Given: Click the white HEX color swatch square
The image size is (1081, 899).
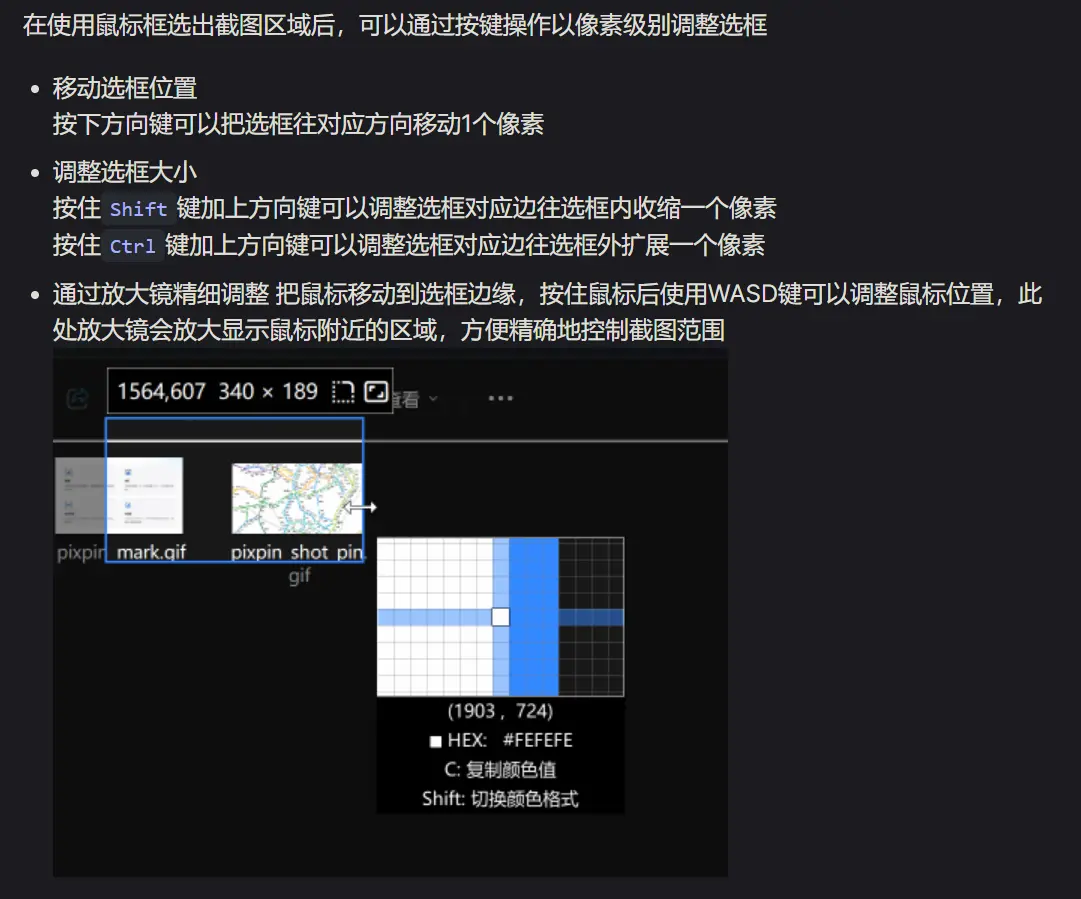Looking at the screenshot, I should (435, 742).
